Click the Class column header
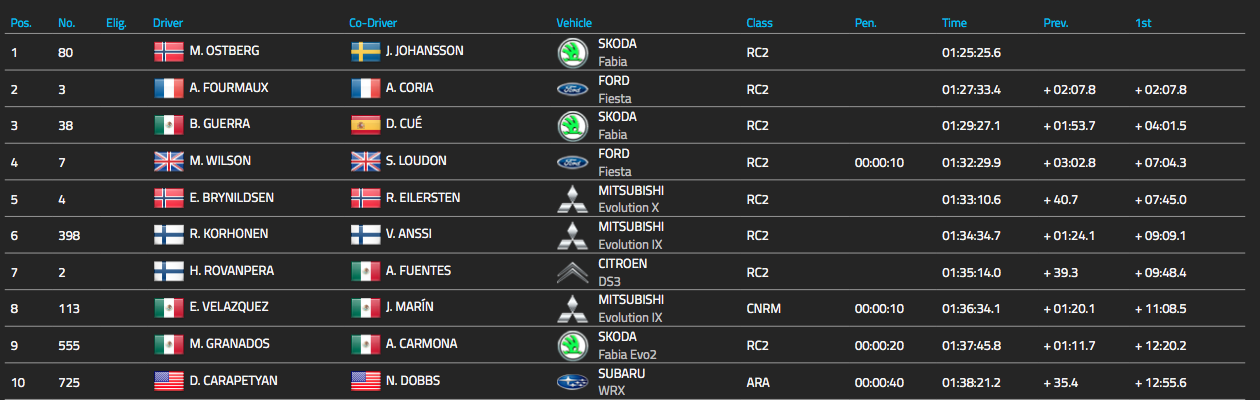The width and height of the screenshot is (1260, 400). click(759, 22)
